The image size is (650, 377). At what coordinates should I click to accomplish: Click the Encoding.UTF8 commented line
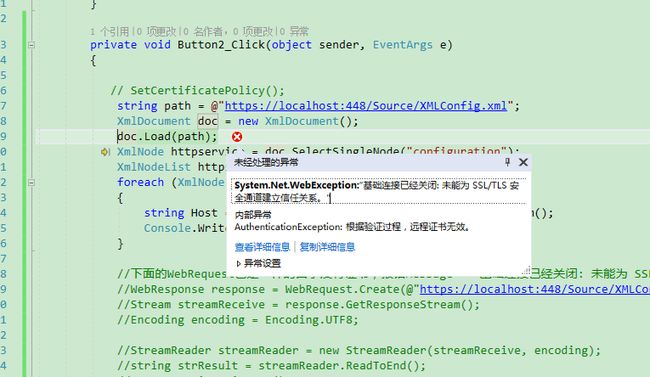tap(238, 320)
